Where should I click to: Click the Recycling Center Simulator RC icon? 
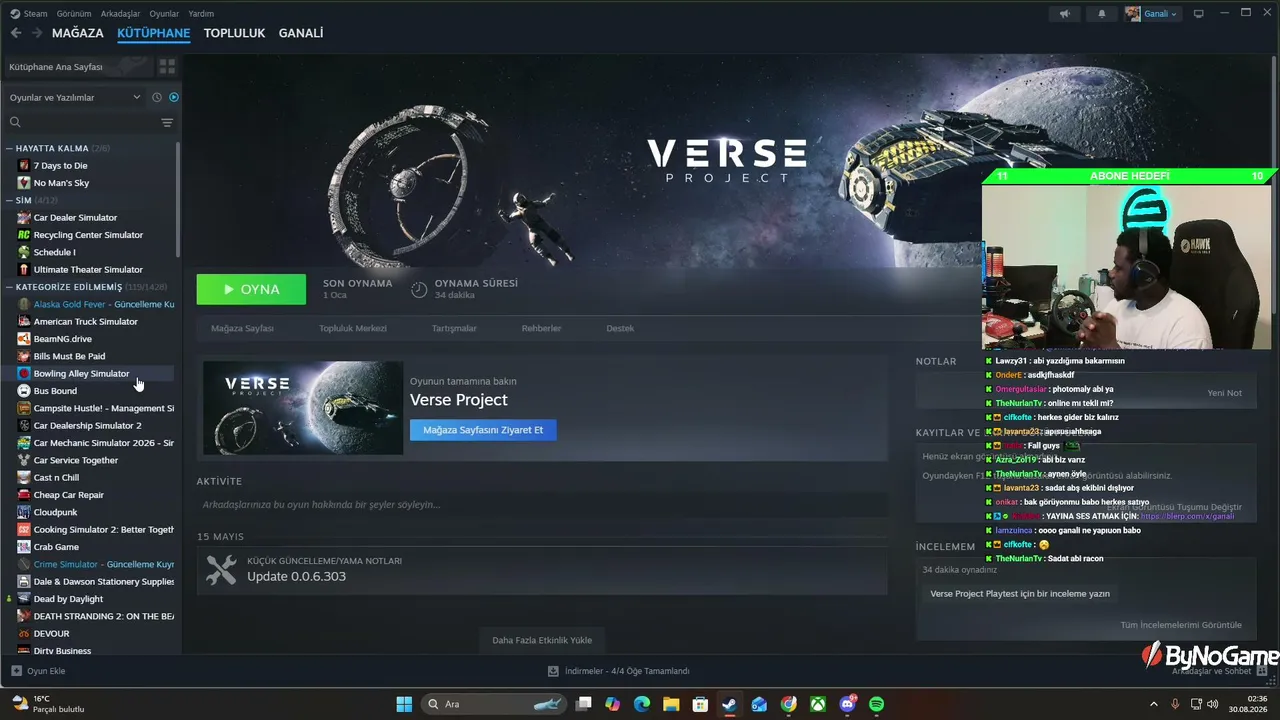click(24, 235)
